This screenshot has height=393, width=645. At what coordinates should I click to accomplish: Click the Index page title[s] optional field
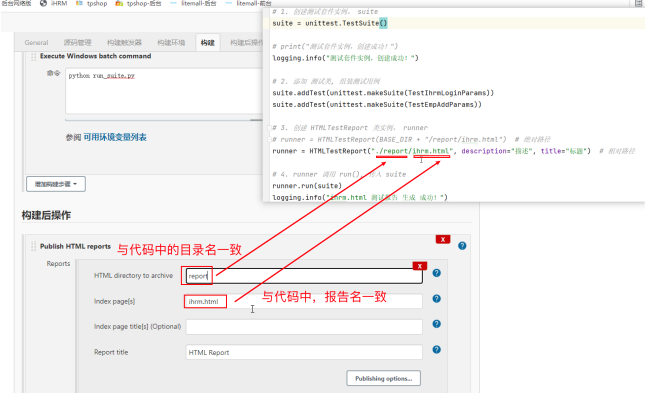[304, 327]
